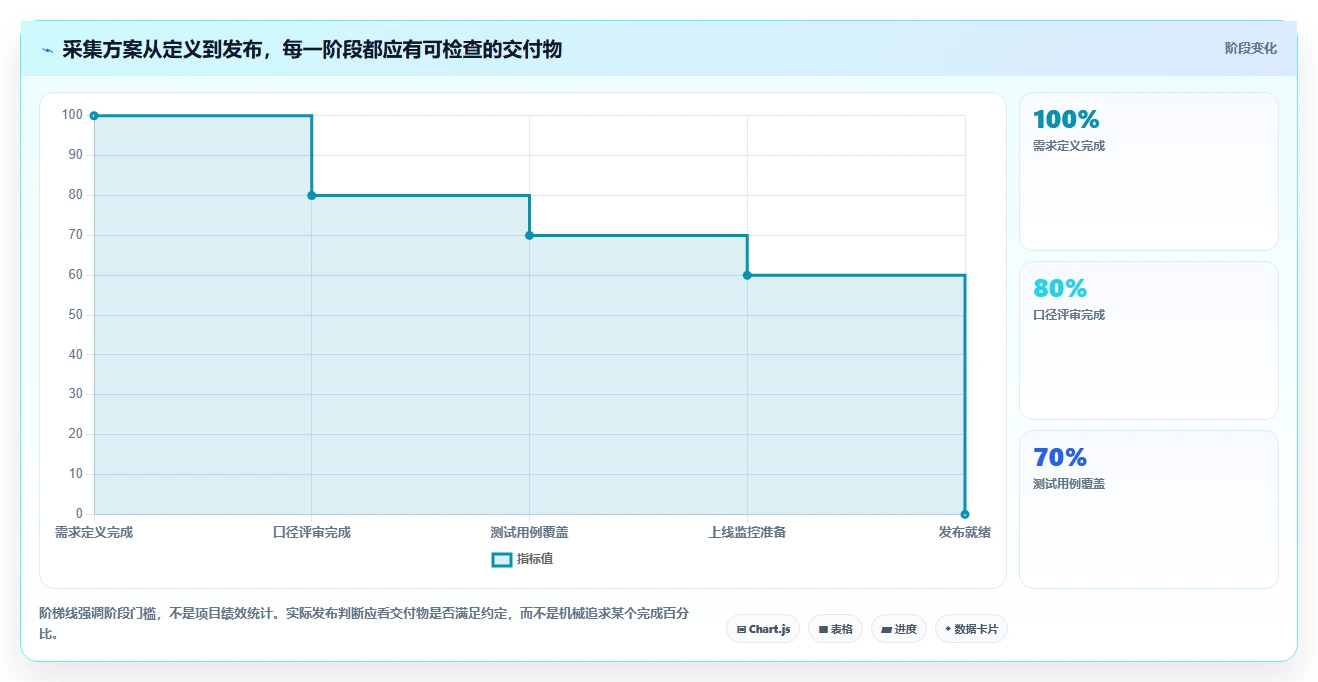Click the lightning icon beside the title
The width and height of the screenshot is (1318, 682).
[x=47, y=49]
